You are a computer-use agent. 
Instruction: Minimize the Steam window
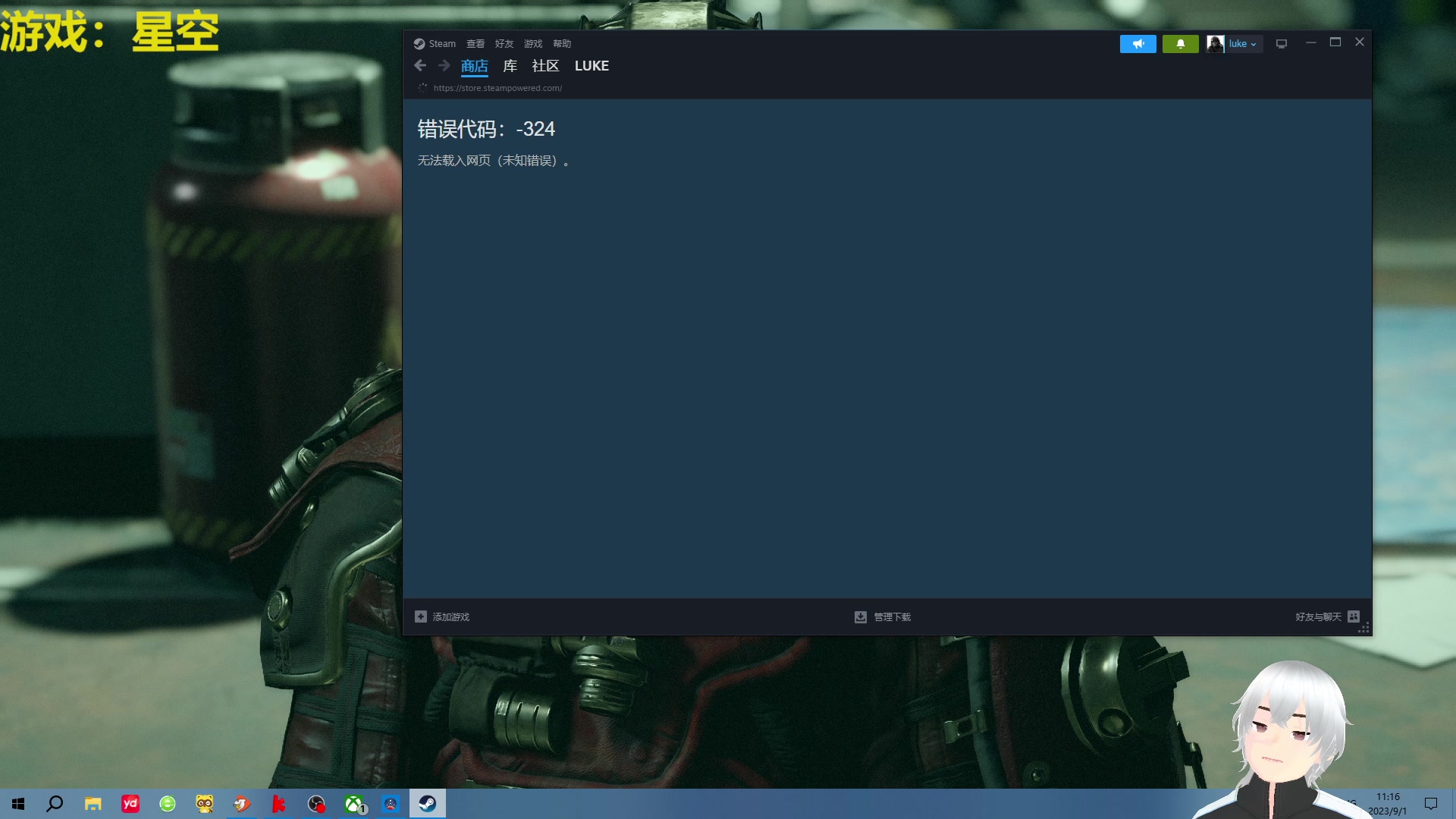[x=1310, y=42]
